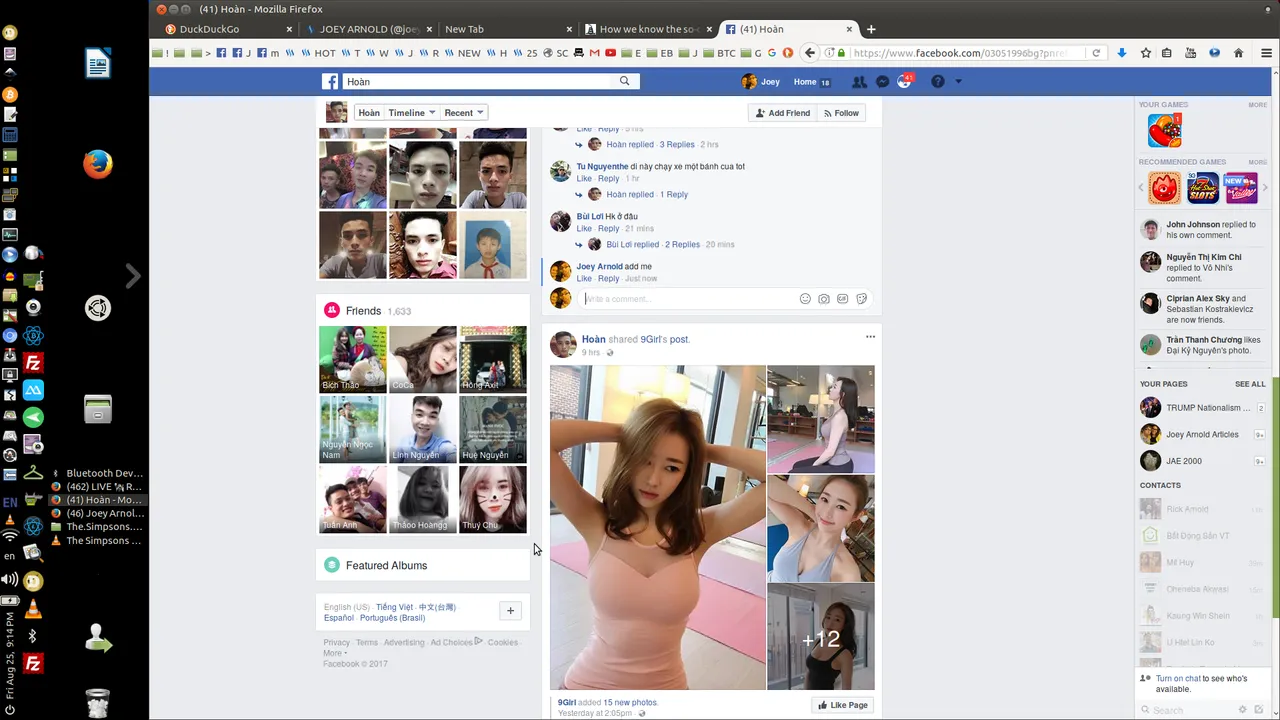Viewport: 1280px width, 720px height.
Task: Click the Facebook logo in the blue bar
Action: point(330,82)
